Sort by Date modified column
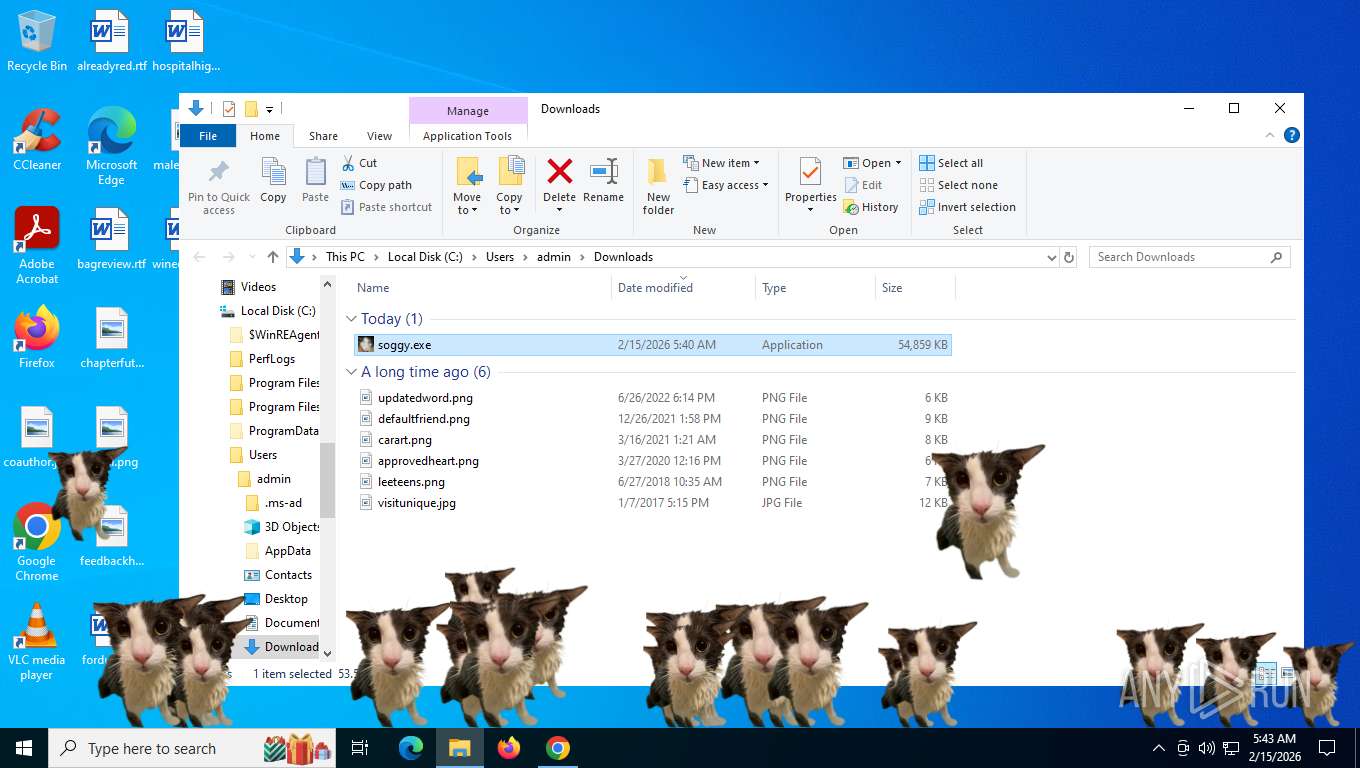 [683, 288]
